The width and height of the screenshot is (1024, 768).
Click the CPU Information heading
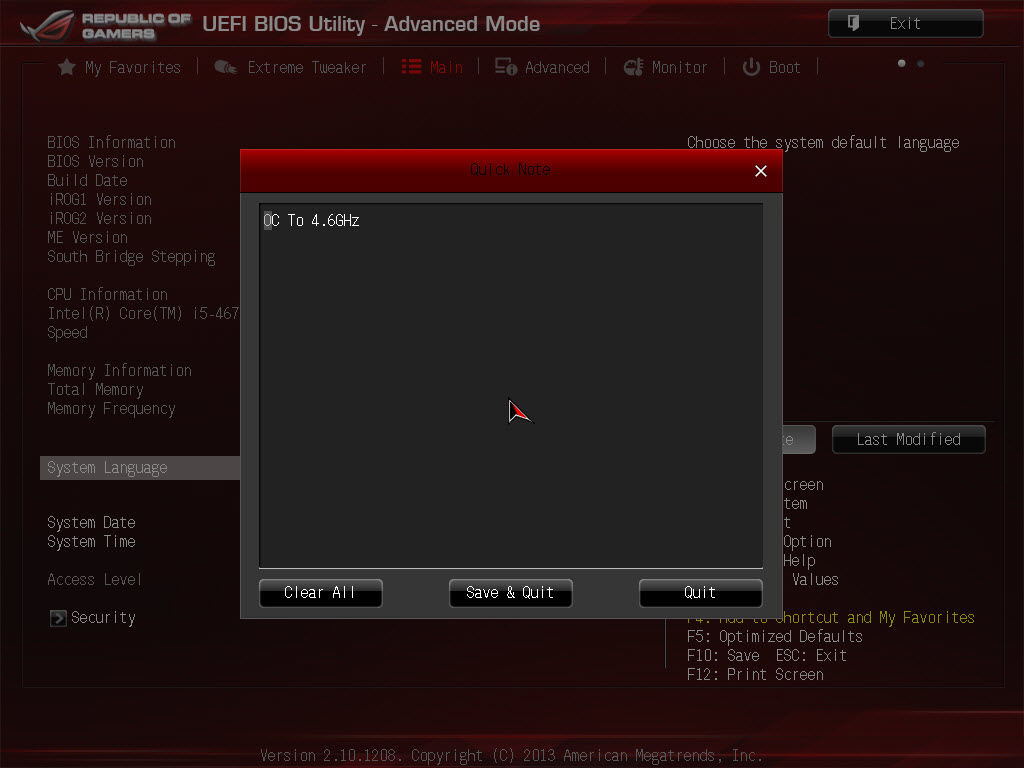click(x=107, y=295)
